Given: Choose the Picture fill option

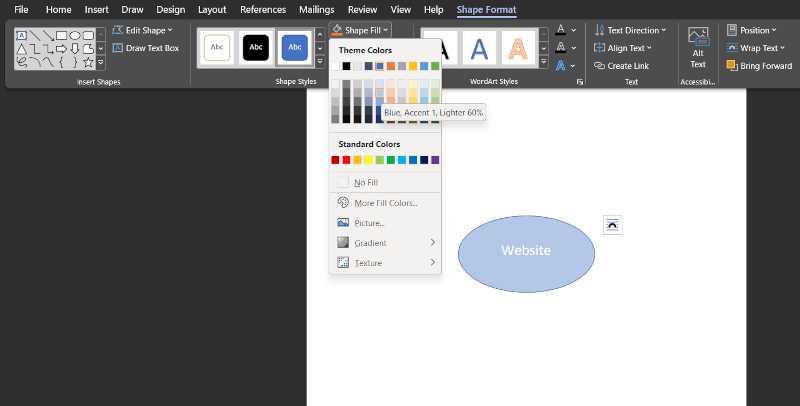Looking at the screenshot, I should 368,223.
